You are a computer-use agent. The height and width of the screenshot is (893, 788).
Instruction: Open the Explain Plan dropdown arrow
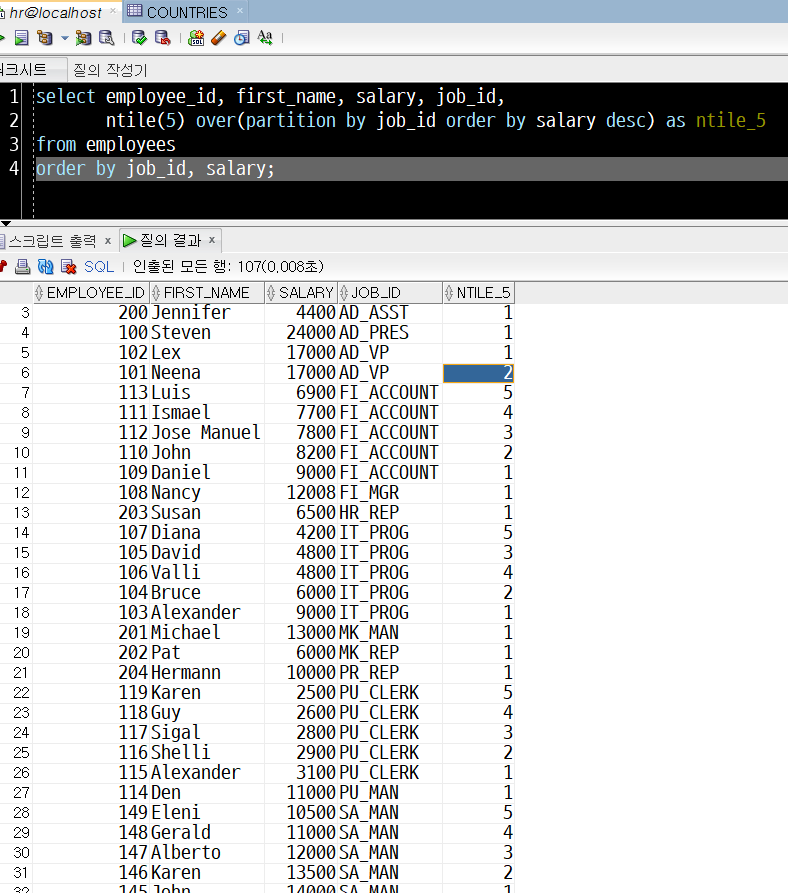pos(65,38)
